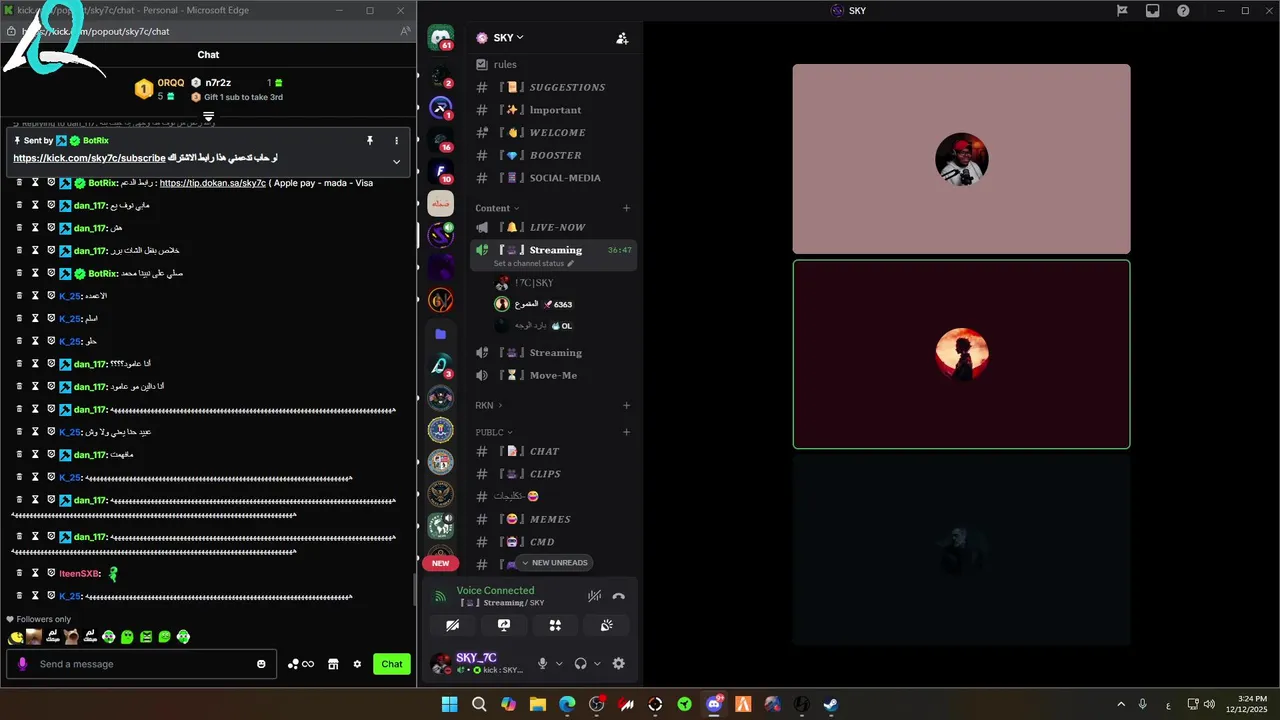
Task: Click the invite people icon beside SKY
Action: tap(622, 38)
